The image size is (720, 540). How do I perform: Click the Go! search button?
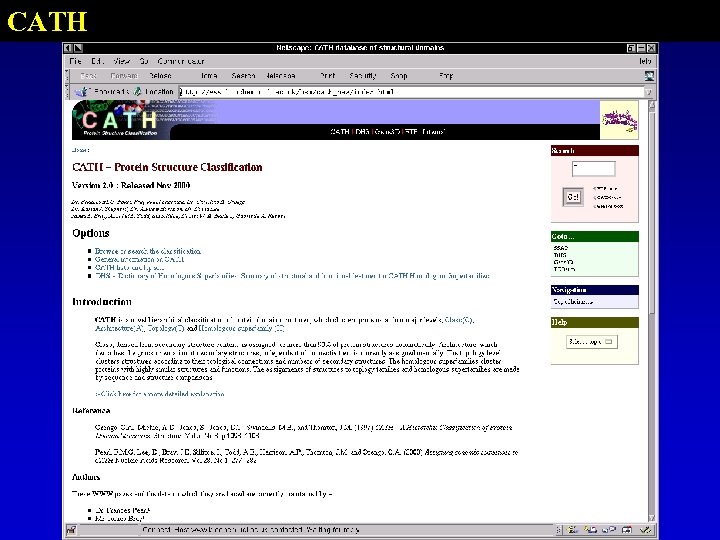(573, 197)
